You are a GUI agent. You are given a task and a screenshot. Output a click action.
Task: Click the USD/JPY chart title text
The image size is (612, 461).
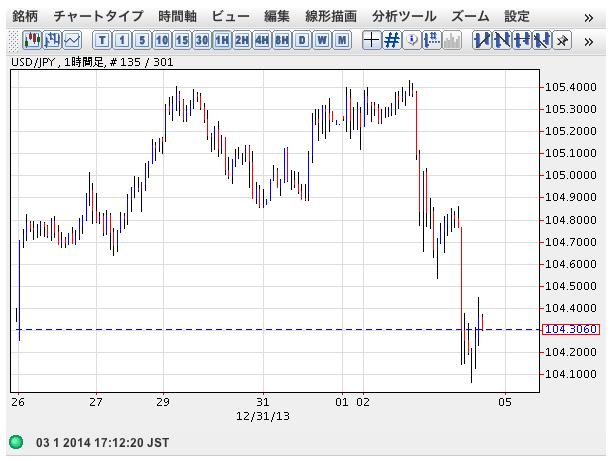92,62
